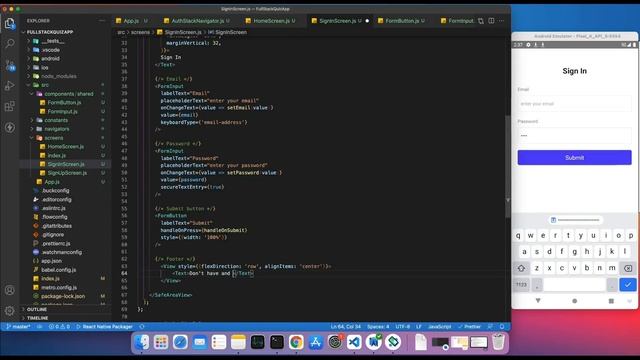Tap the blue checkmark key on emulator keyboard

tap(628, 284)
